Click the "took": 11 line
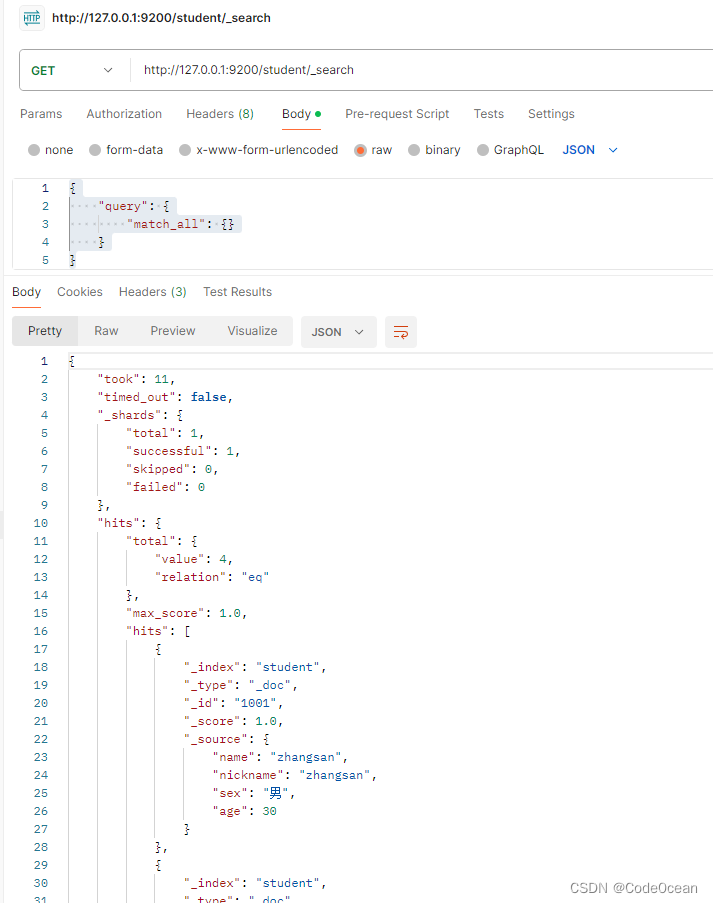 pos(136,380)
